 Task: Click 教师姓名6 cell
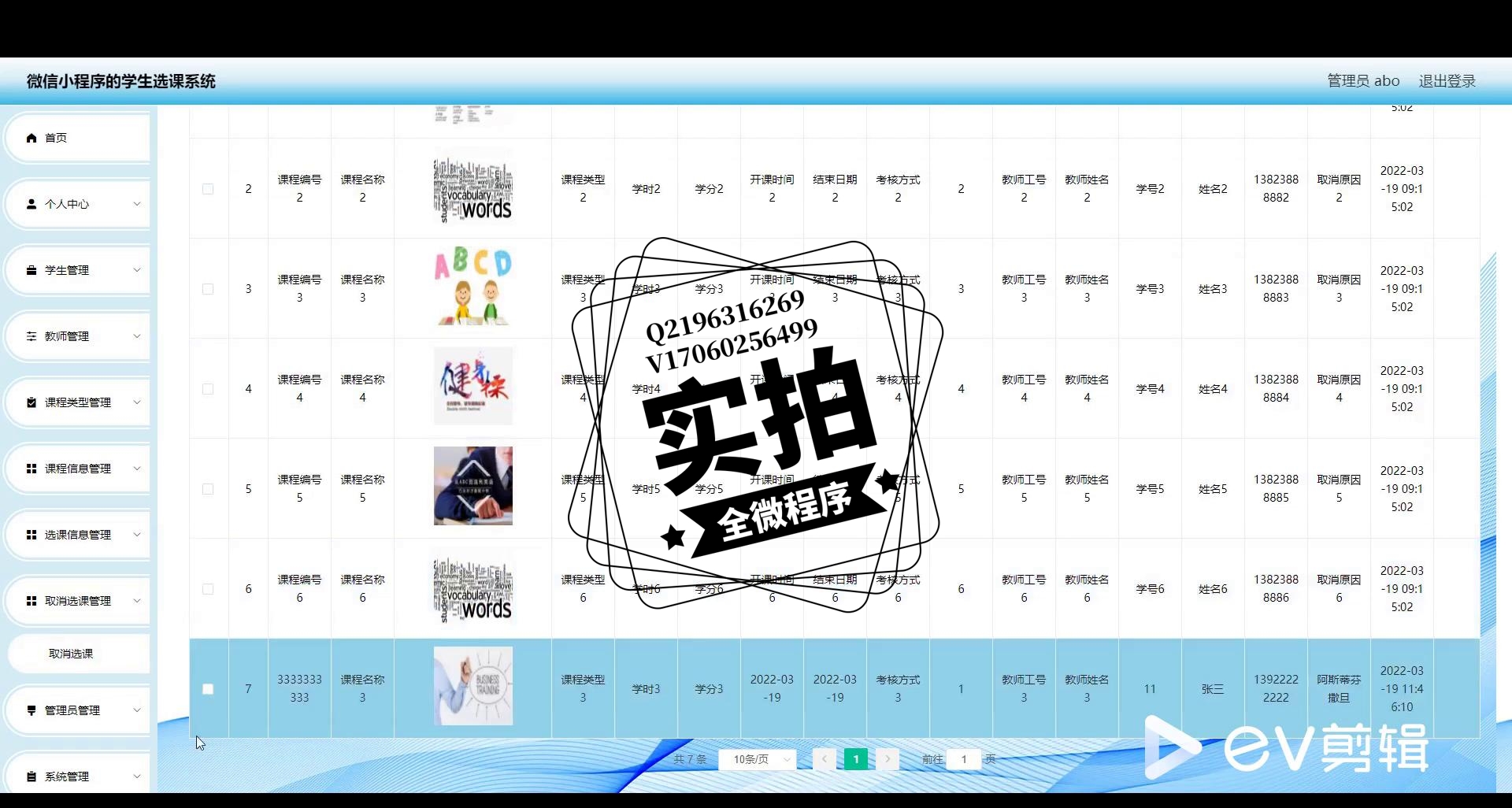pyautogui.click(x=1087, y=588)
